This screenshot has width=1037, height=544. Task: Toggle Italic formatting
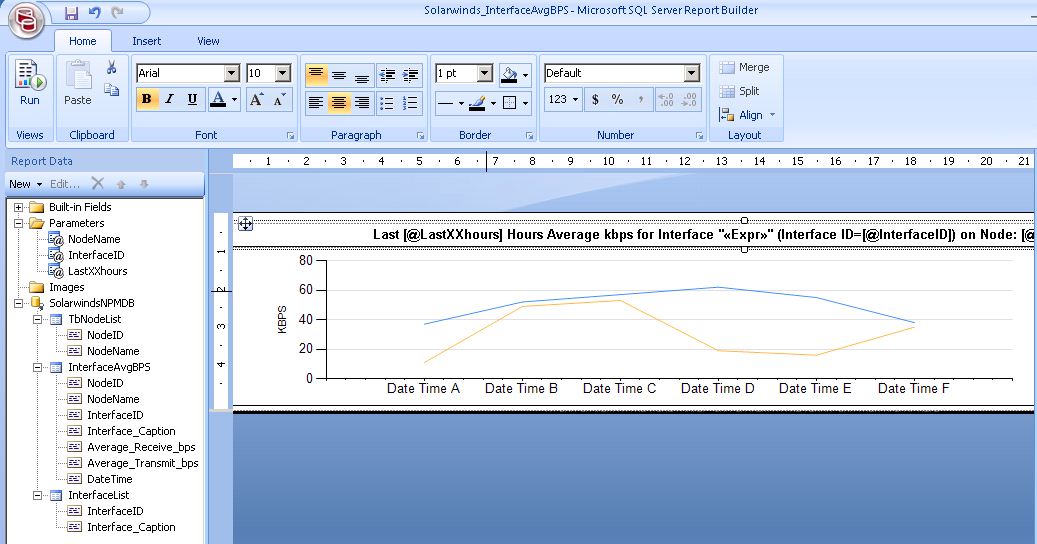(169, 100)
